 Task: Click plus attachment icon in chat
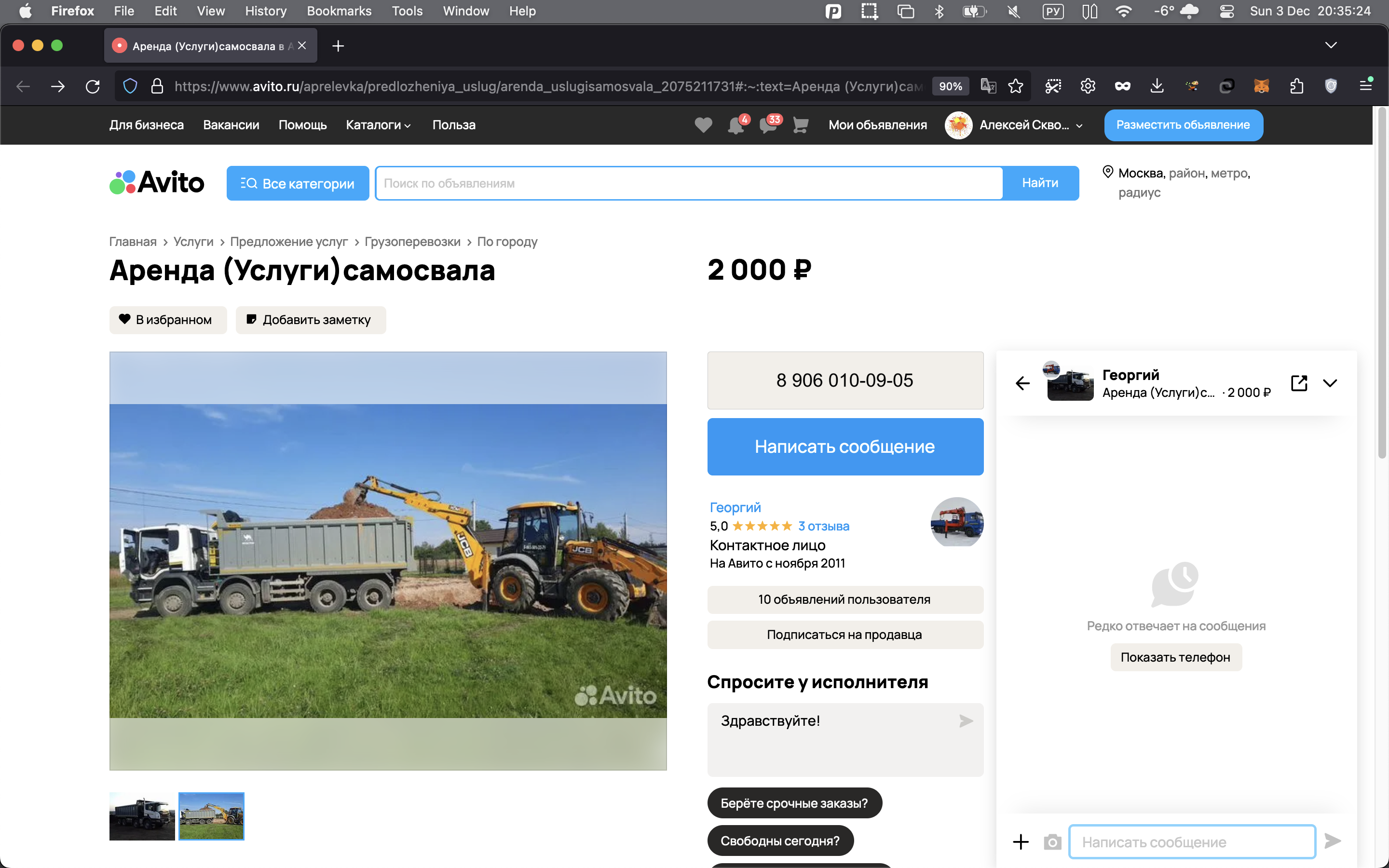point(1021,841)
